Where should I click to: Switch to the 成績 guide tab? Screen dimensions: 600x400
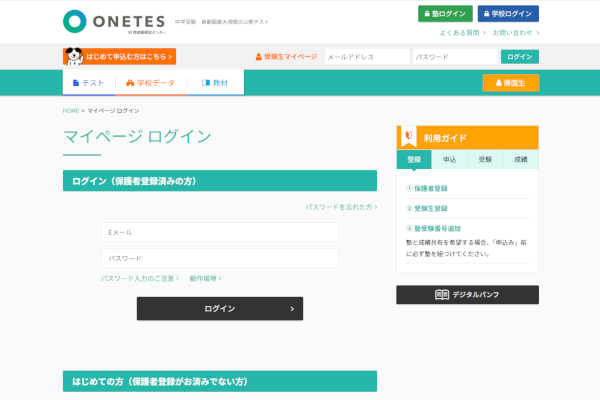pos(520,159)
